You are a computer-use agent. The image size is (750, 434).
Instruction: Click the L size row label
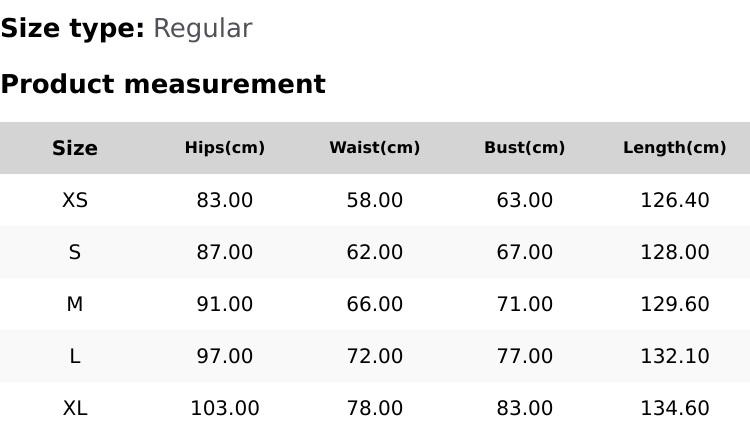pyautogui.click(x=75, y=356)
